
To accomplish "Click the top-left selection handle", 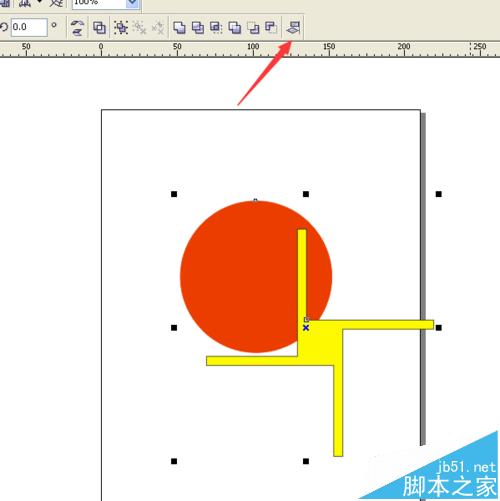I will [x=174, y=194].
